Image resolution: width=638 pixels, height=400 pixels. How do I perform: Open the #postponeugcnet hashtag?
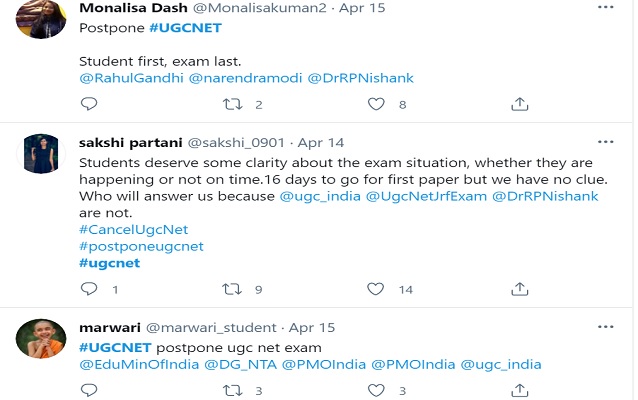click(x=140, y=246)
